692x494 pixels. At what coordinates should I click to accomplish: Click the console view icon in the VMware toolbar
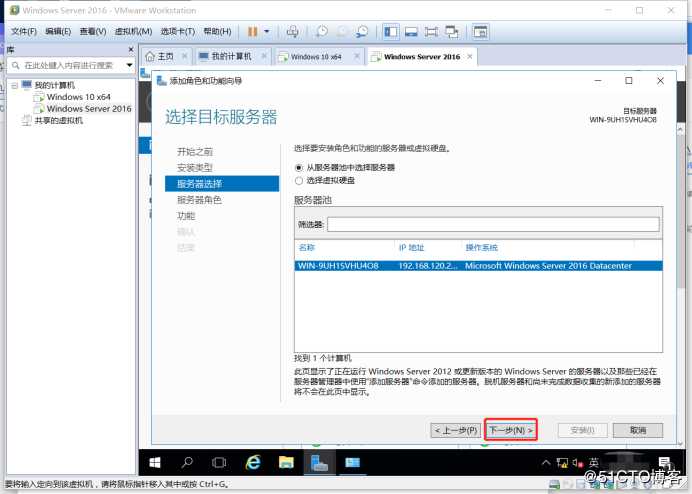(480, 32)
